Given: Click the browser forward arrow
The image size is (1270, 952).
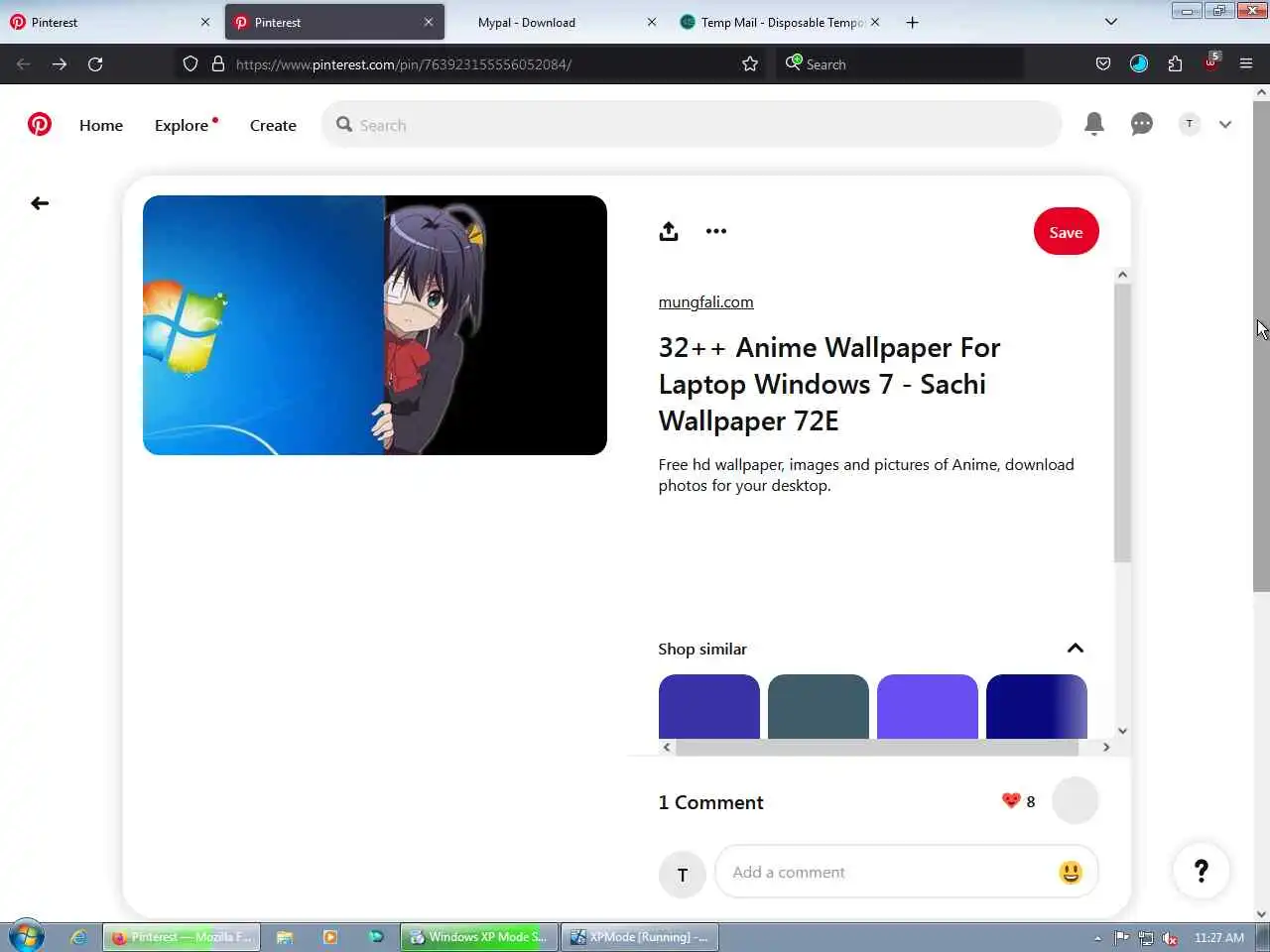Looking at the screenshot, I should coord(60,64).
